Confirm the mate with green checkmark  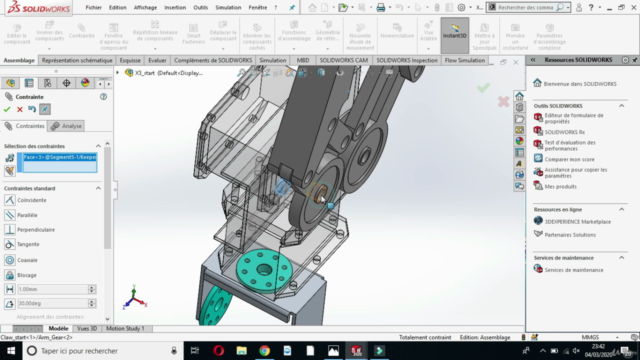(x=7, y=109)
